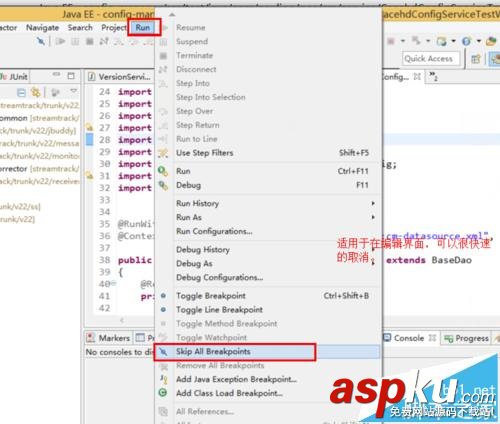
Task: Click toolbar Disconnect icon
Action: pyautogui.click(x=104, y=41)
